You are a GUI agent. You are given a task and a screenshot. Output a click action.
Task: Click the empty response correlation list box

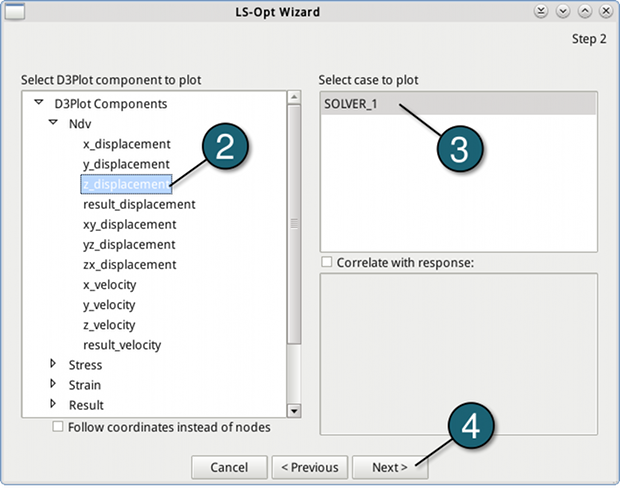pos(458,354)
